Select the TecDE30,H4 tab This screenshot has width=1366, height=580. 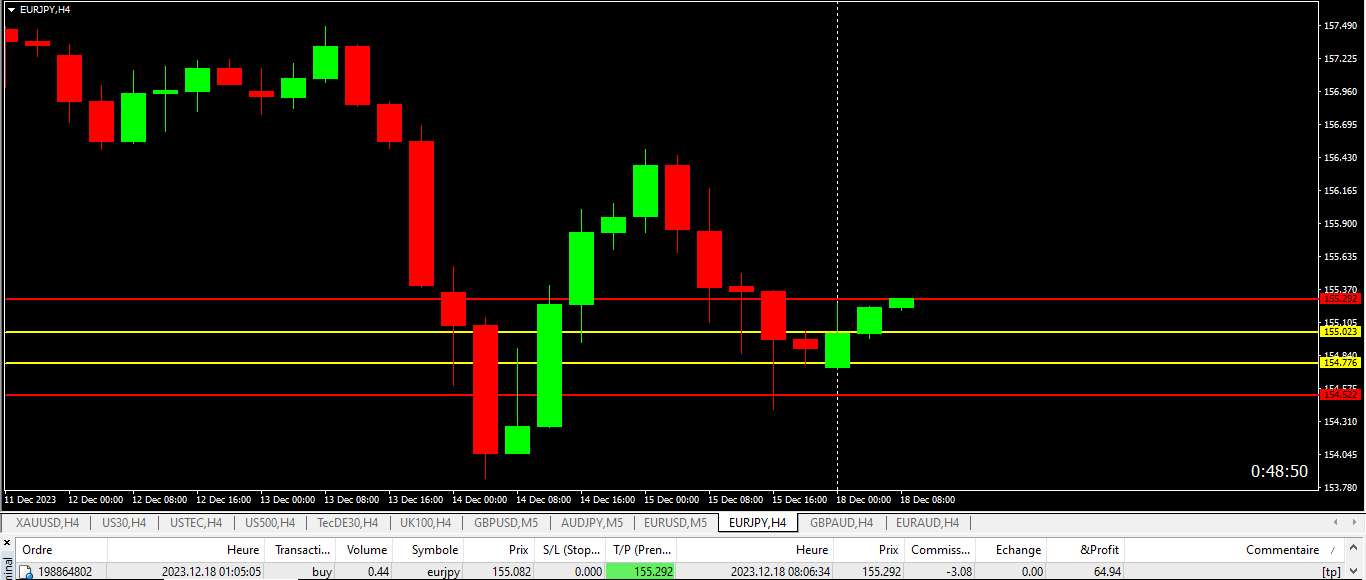pyautogui.click(x=347, y=523)
